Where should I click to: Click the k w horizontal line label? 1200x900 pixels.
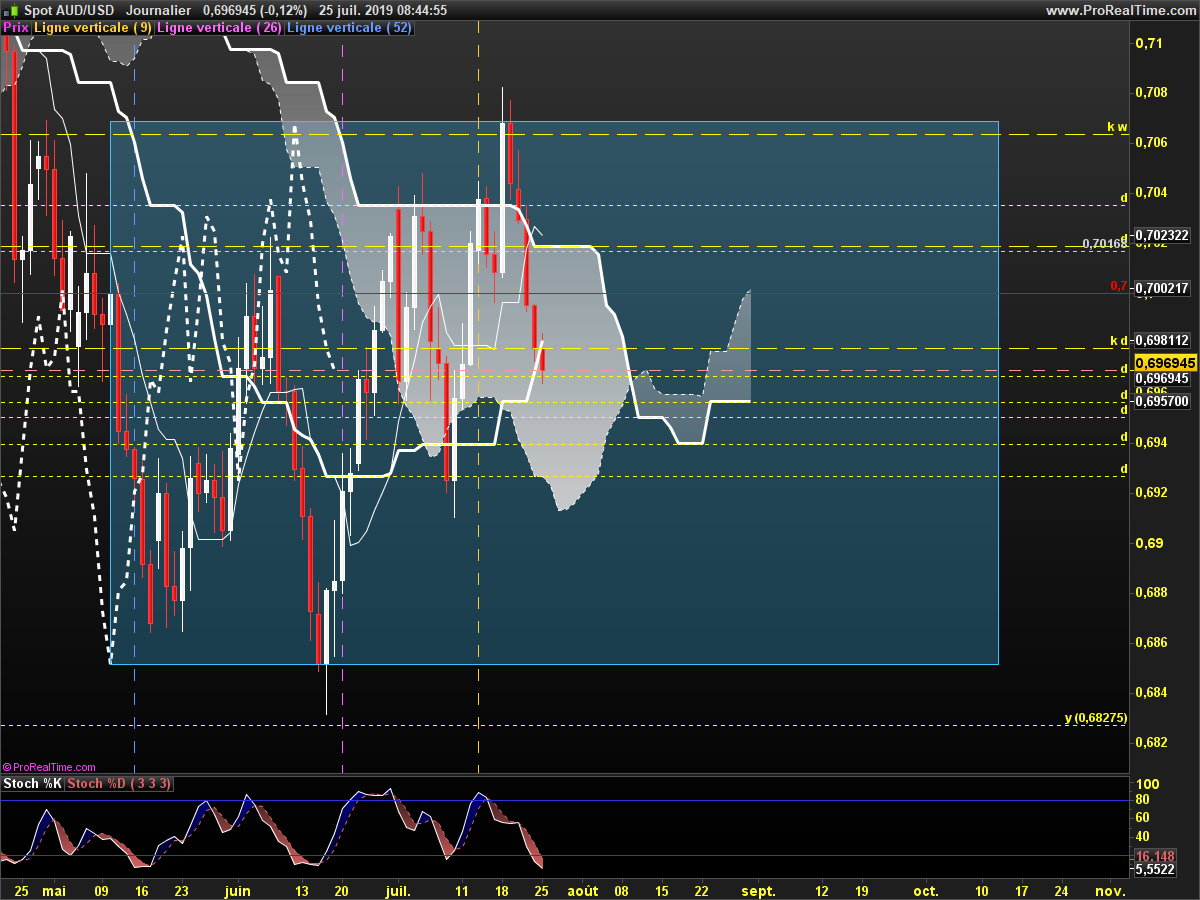(x=1117, y=127)
